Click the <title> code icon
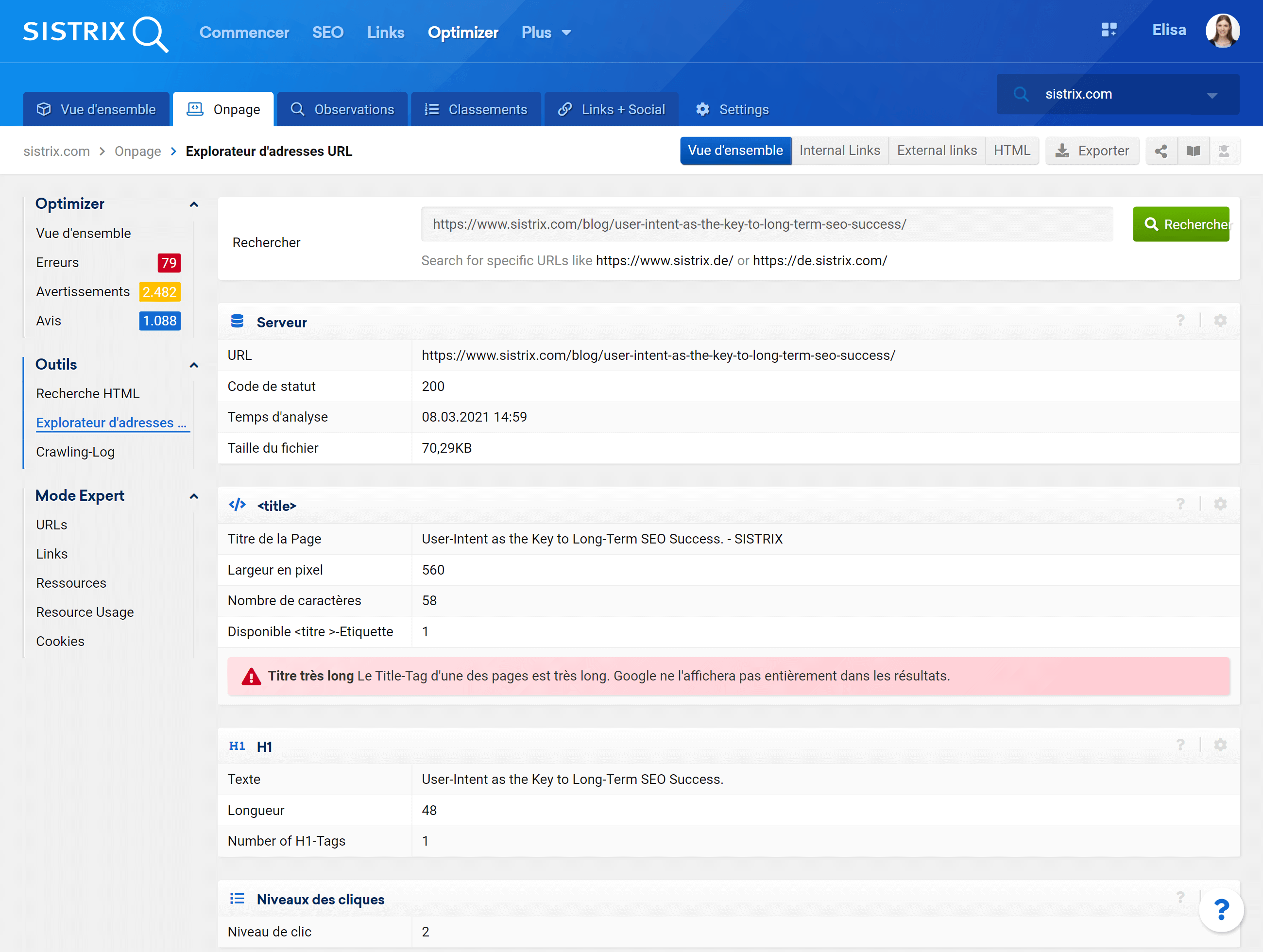 pos(237,505)
